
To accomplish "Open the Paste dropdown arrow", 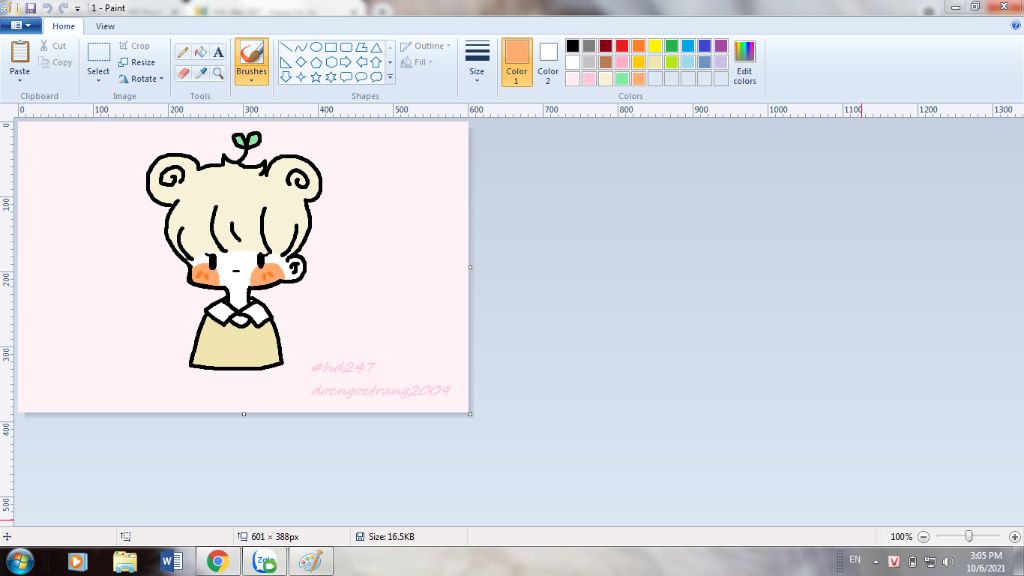I will pos(20,80).
